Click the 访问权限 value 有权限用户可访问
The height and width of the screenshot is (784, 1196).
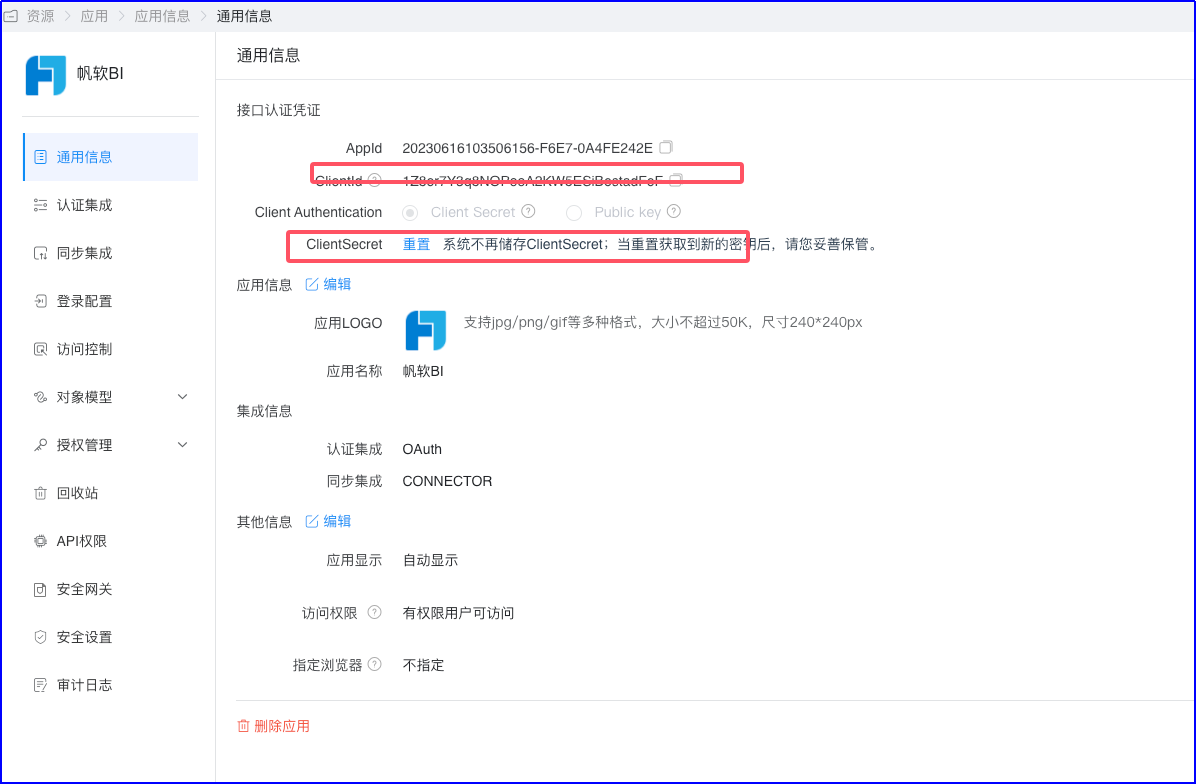pyautogui.click(x=458, y=613)
